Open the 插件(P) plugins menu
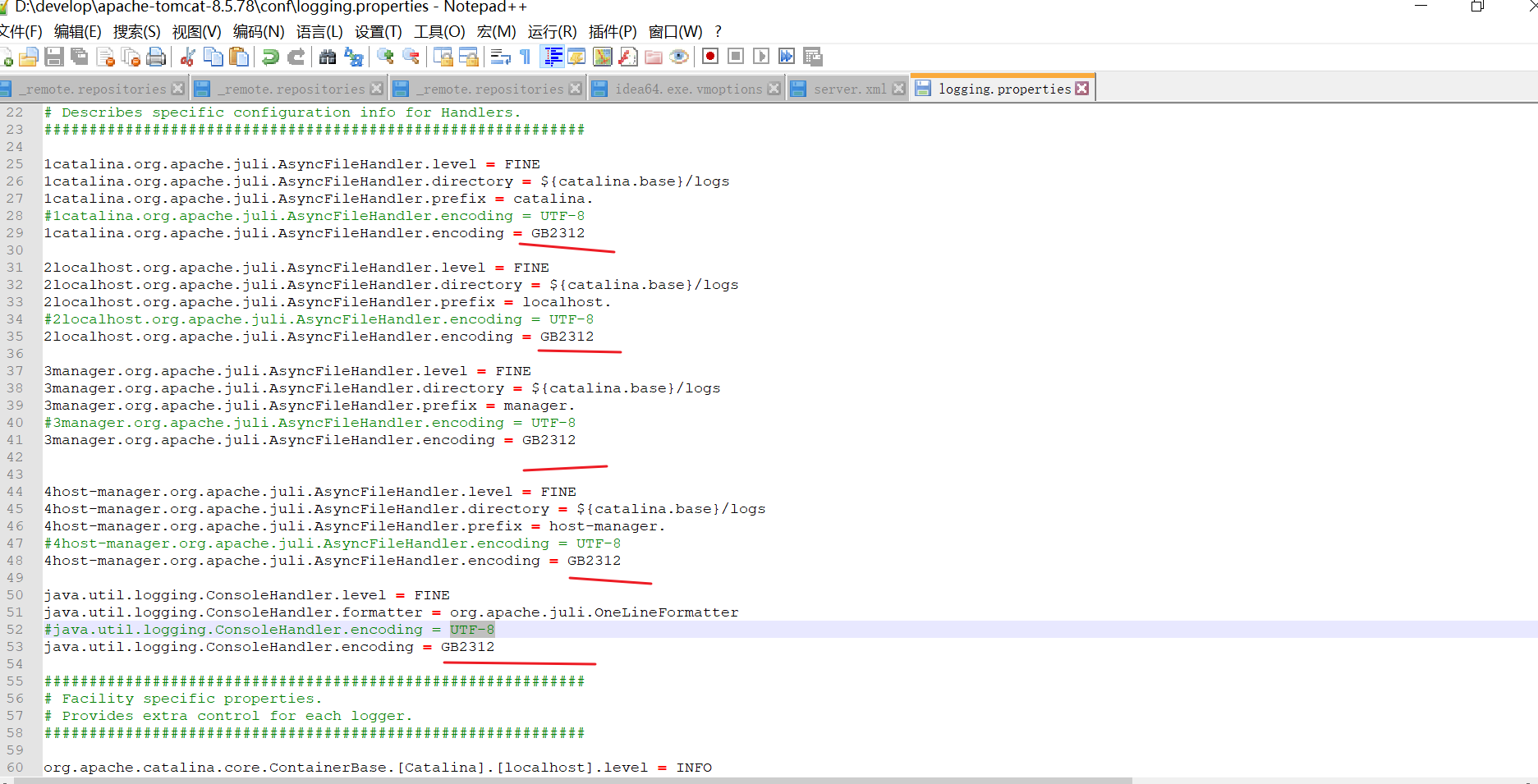The height and width of the screenshot is (784, 1538). point(613,32)
